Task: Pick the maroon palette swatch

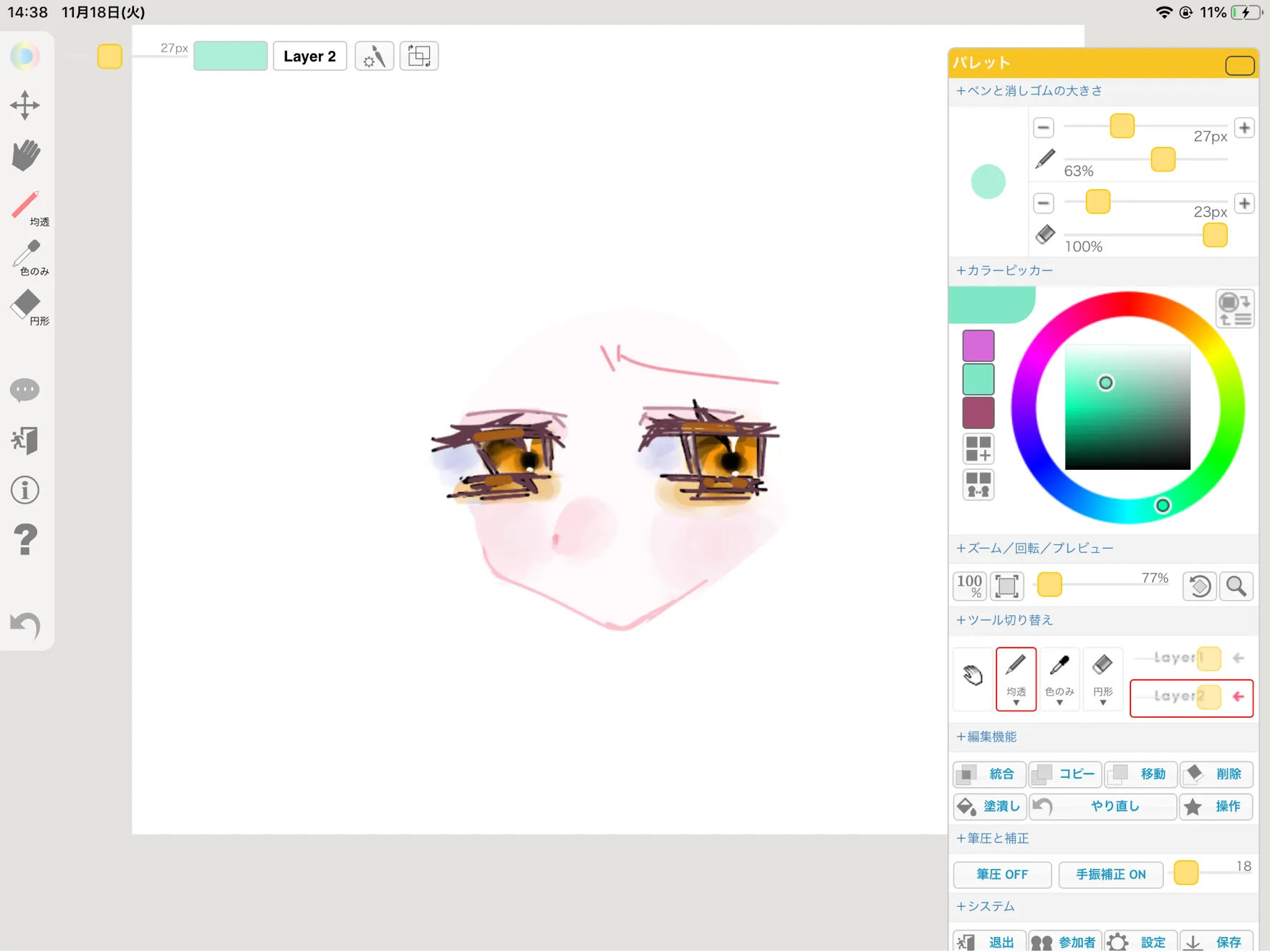Action: [x=978, y=413]
